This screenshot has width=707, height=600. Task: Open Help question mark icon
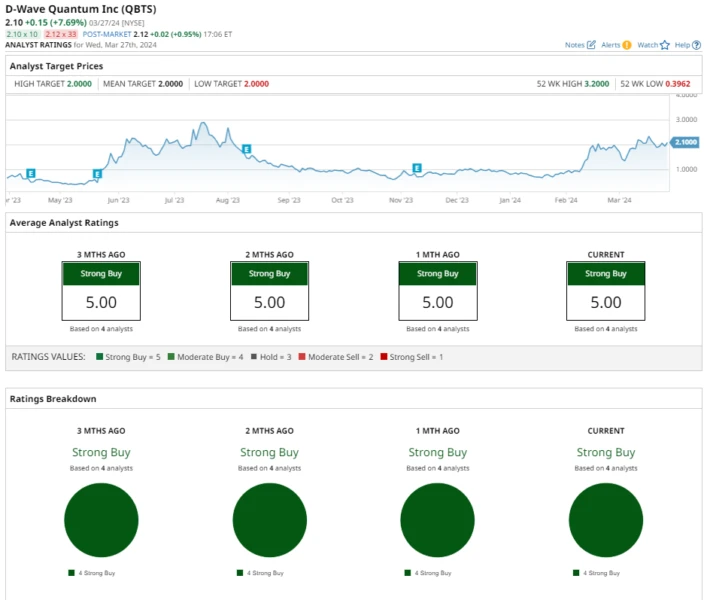click(696, 45)
